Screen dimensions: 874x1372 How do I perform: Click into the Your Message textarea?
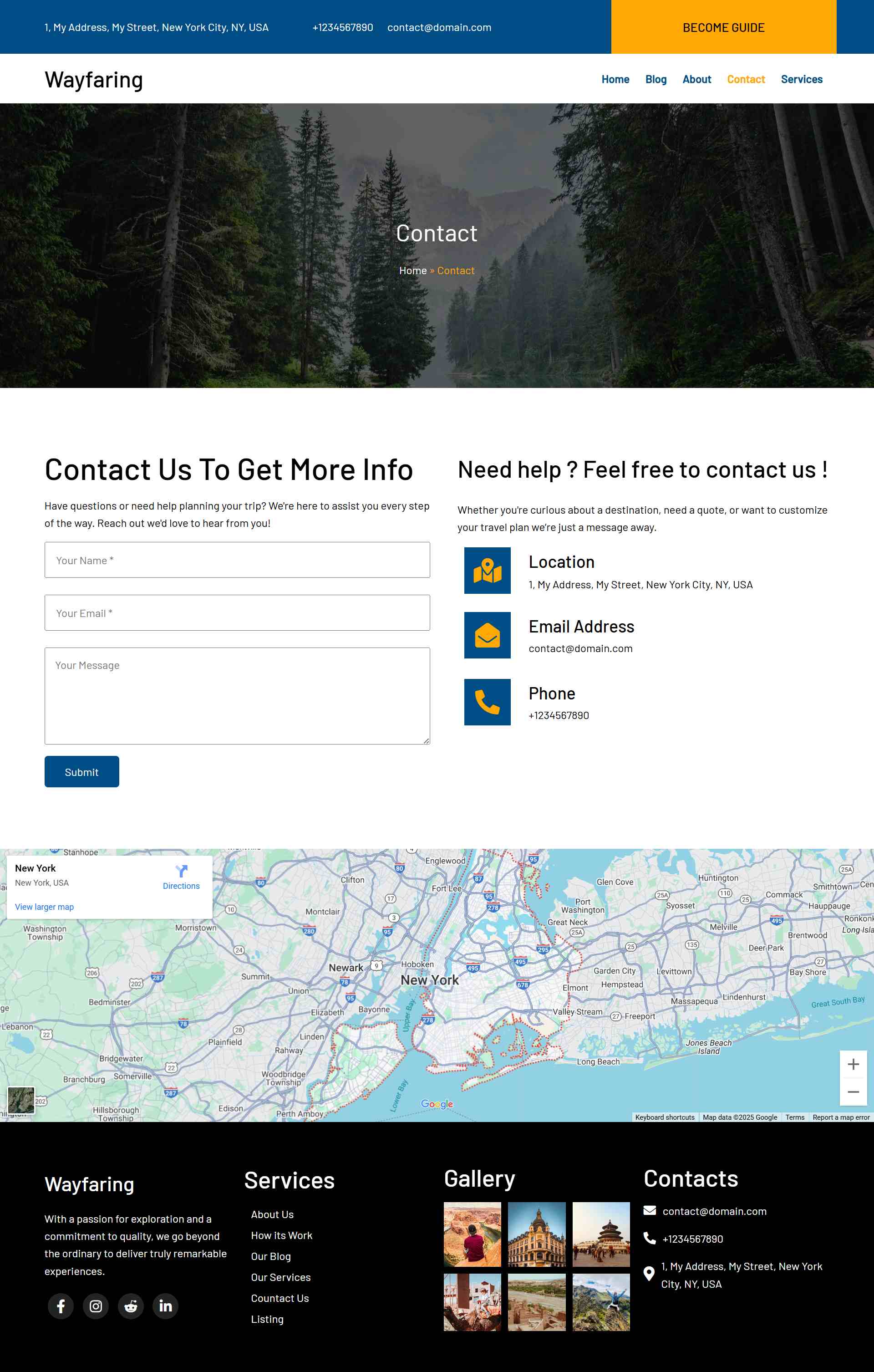pyautogui.click(x=237, y=696)
